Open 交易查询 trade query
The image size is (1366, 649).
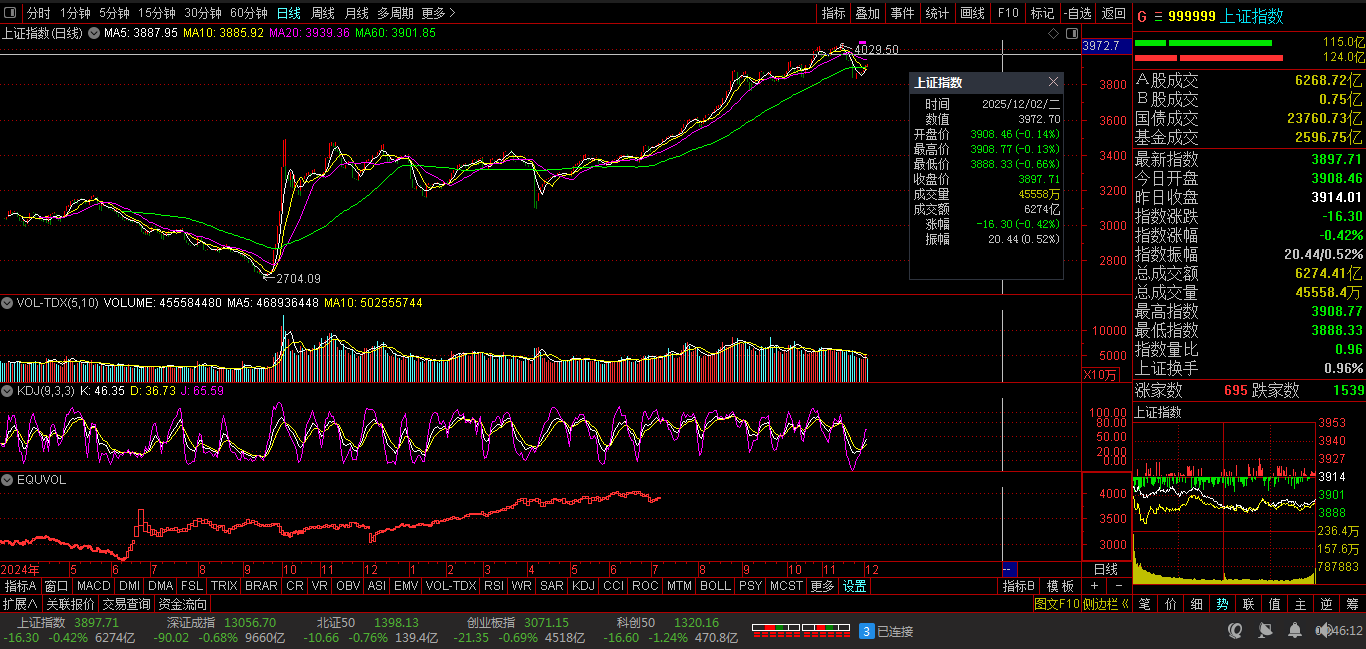(127, 604)
